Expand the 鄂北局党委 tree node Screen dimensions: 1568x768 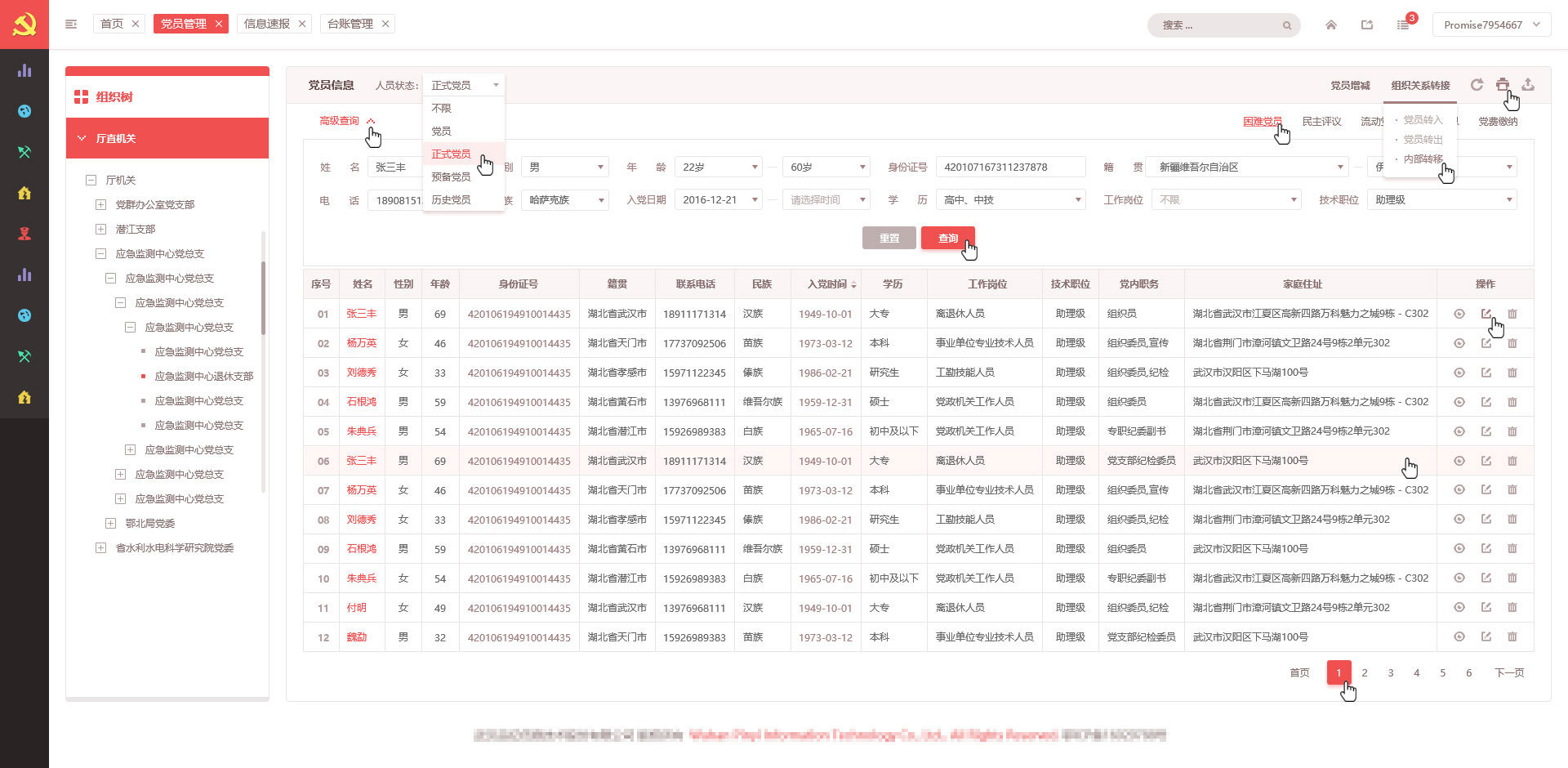(111, 524)
